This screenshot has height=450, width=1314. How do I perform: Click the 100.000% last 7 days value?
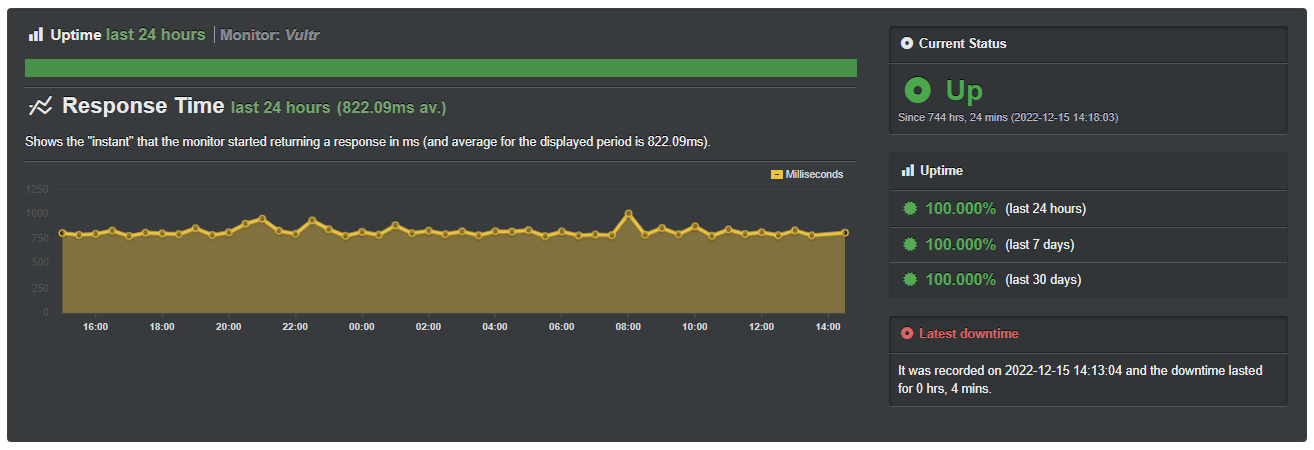960,245
